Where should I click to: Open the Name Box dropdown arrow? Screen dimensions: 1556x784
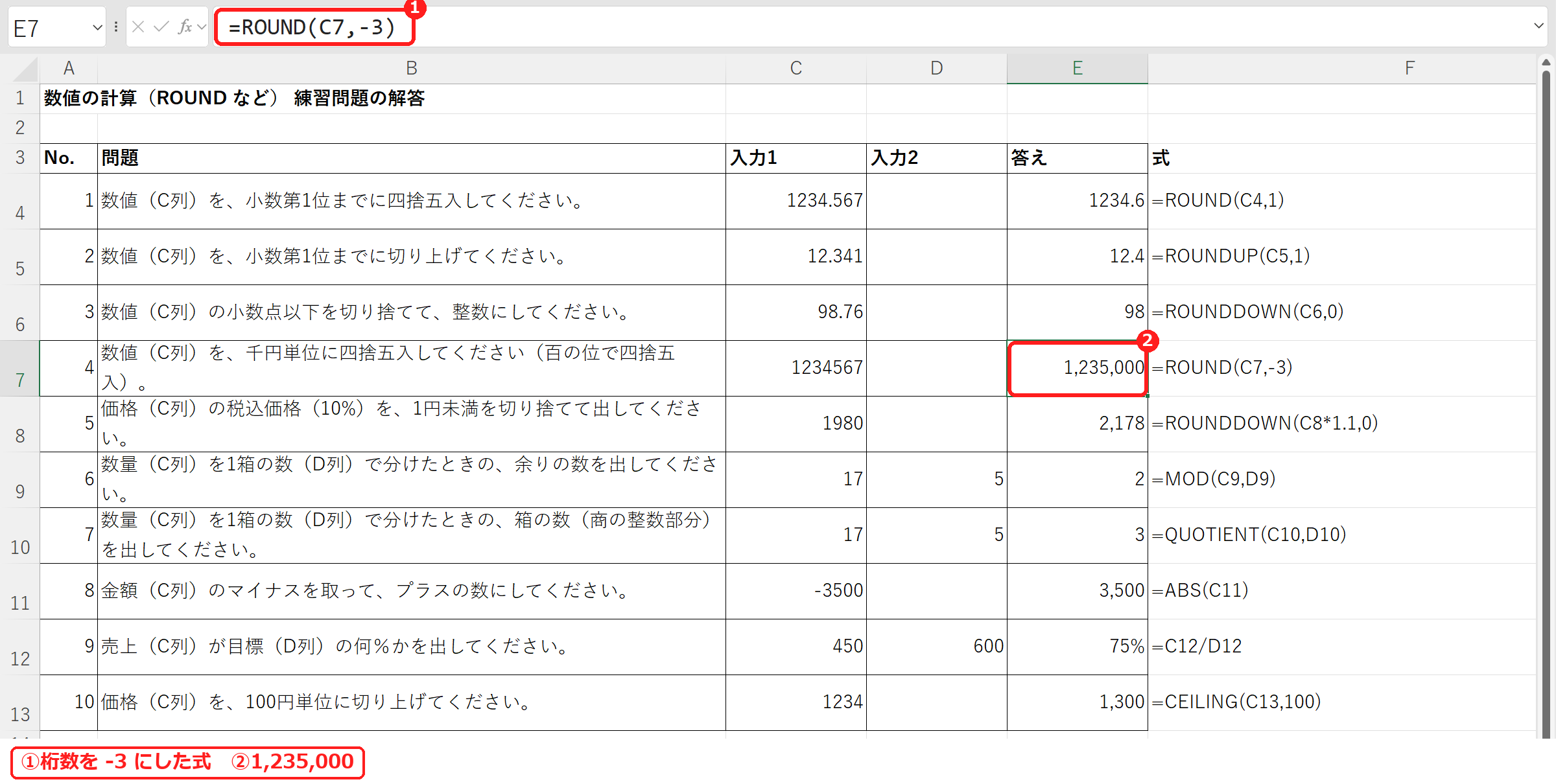(97, 27)
